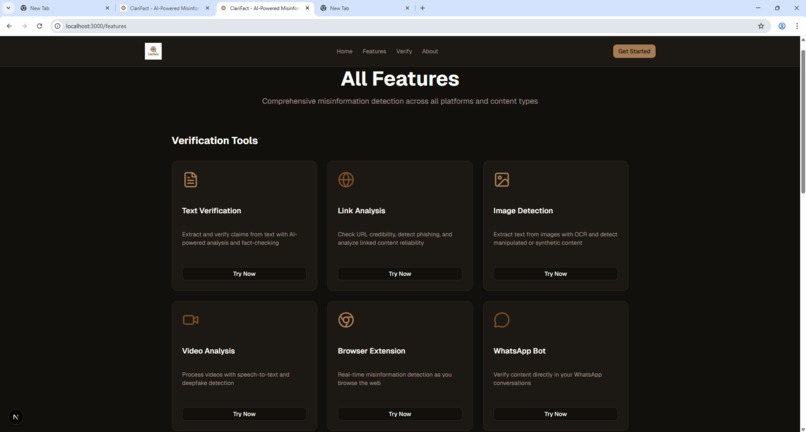Click Try Now under Image Detection
Image resolution: width=806 pixels, height=432 pixels.
(556, 274)
